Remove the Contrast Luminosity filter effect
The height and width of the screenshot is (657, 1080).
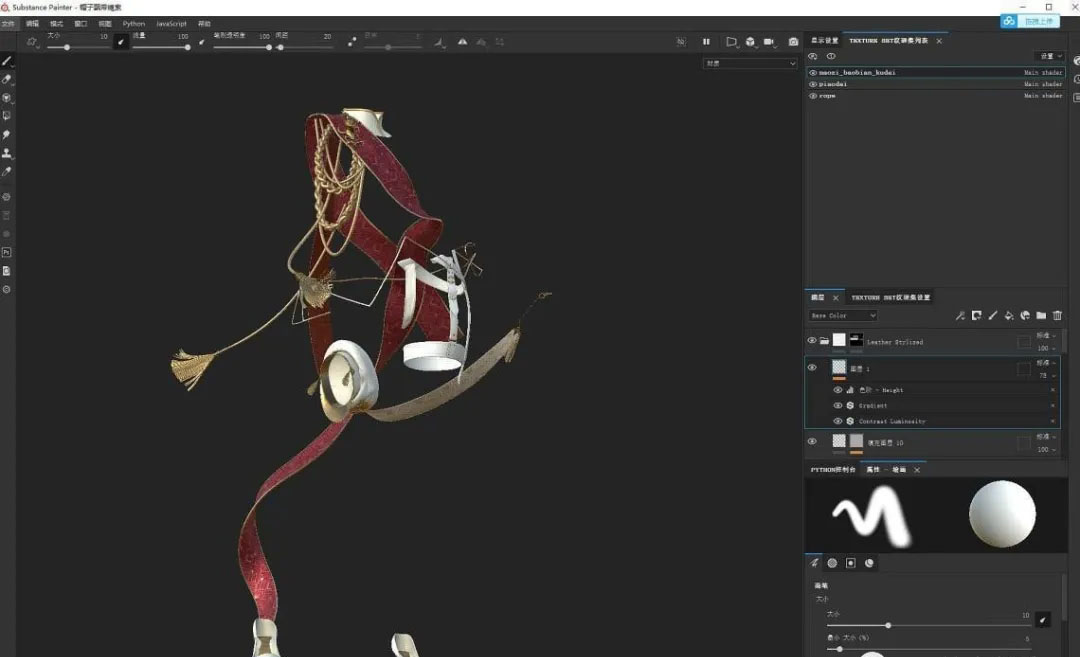[1052, 421]
